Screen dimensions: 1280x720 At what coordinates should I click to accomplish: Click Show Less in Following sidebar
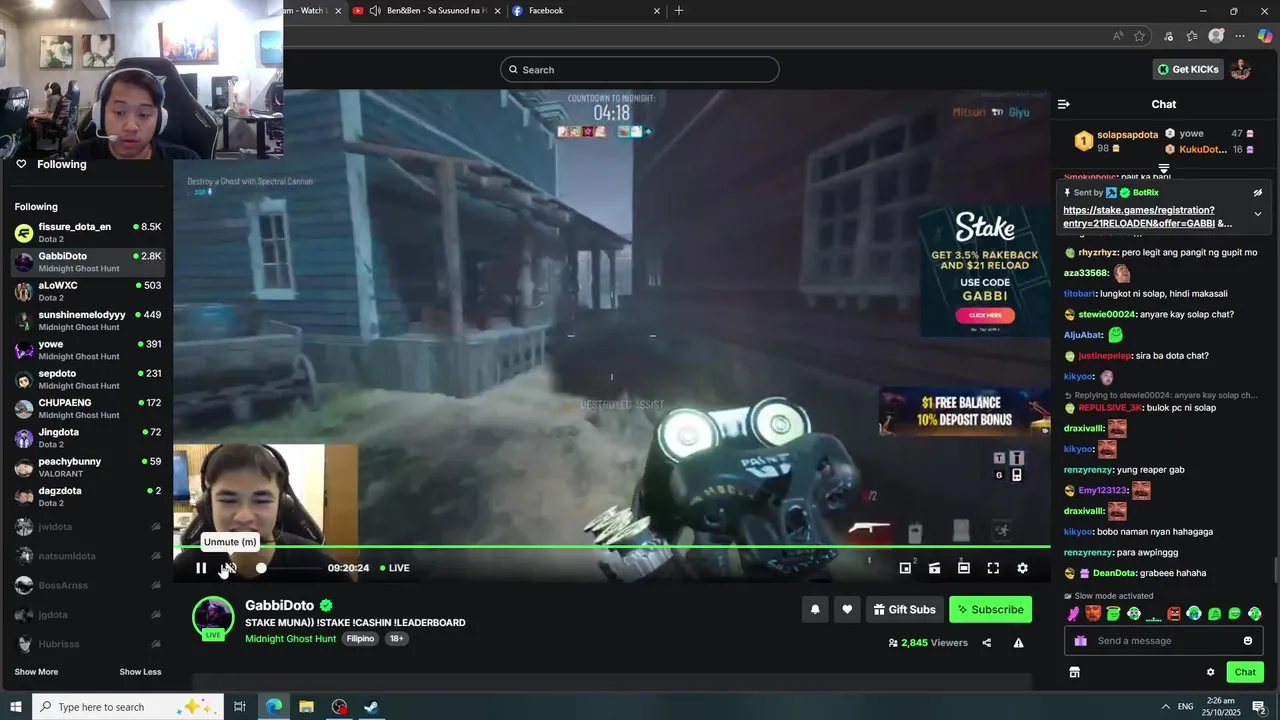(140, 672)
